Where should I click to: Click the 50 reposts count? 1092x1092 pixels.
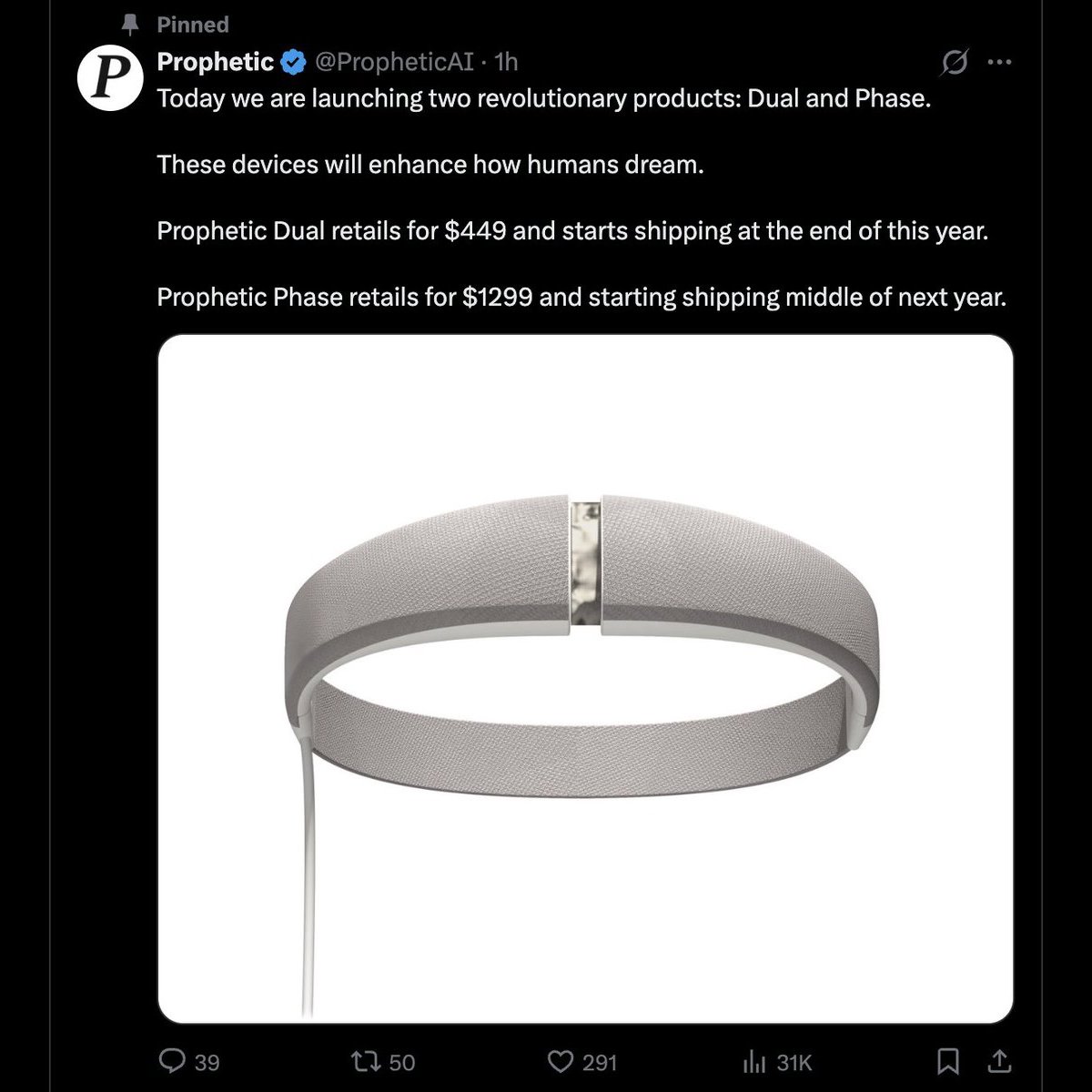point(401,1062)
